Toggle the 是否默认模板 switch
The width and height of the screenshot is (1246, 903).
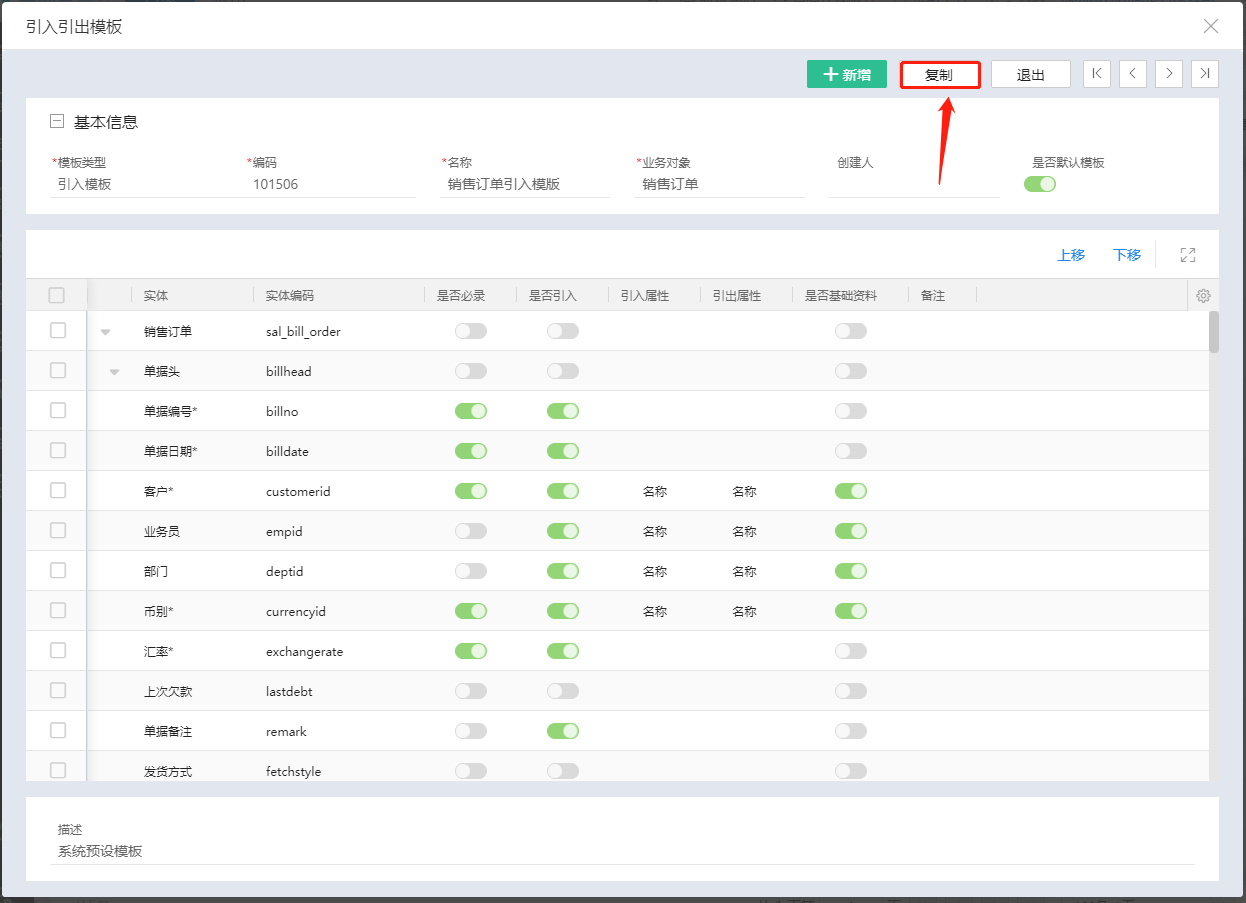[1040, 184]
